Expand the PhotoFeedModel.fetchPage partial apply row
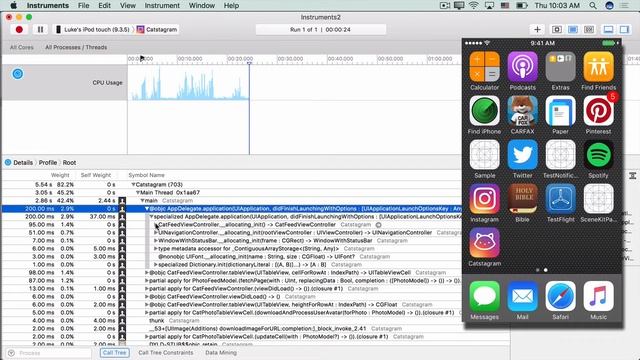 click(x=147, y=281)
